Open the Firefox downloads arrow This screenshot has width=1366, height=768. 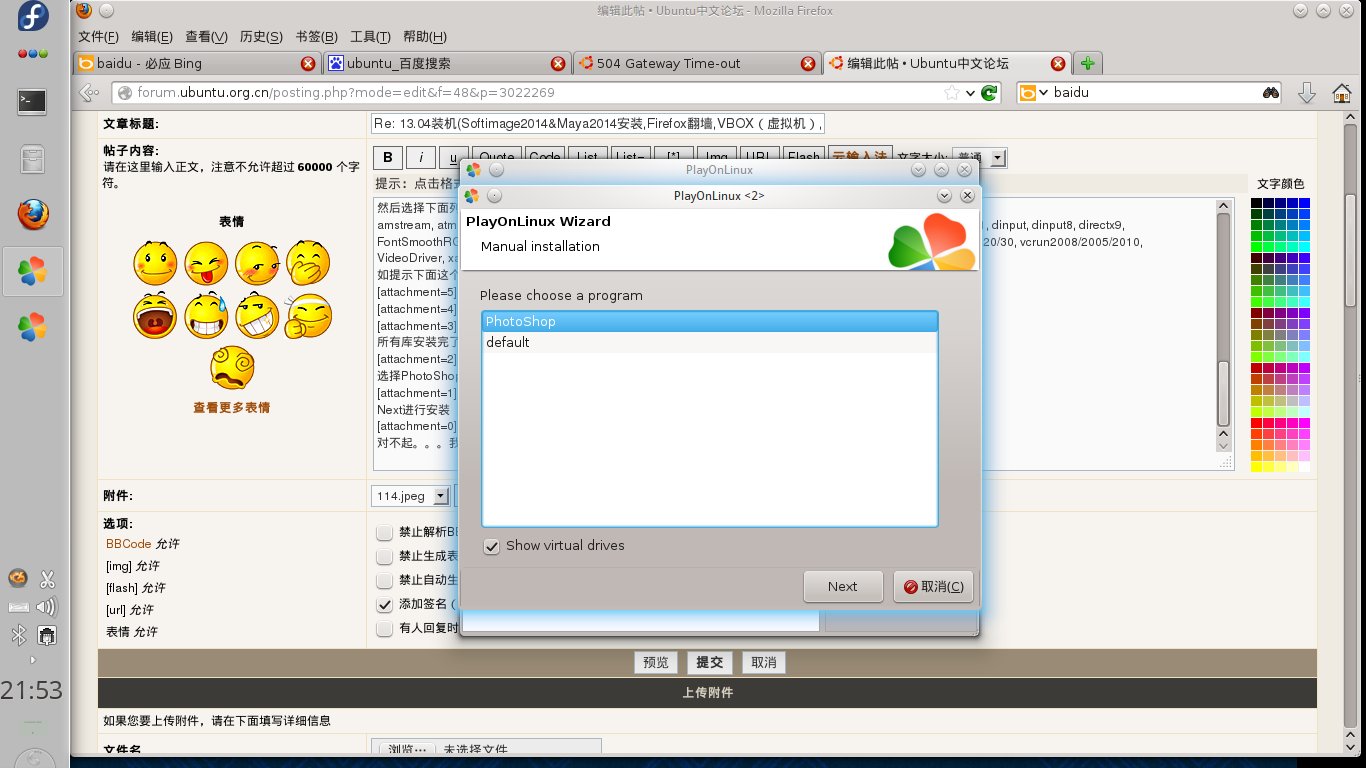tap(1306, 93)
